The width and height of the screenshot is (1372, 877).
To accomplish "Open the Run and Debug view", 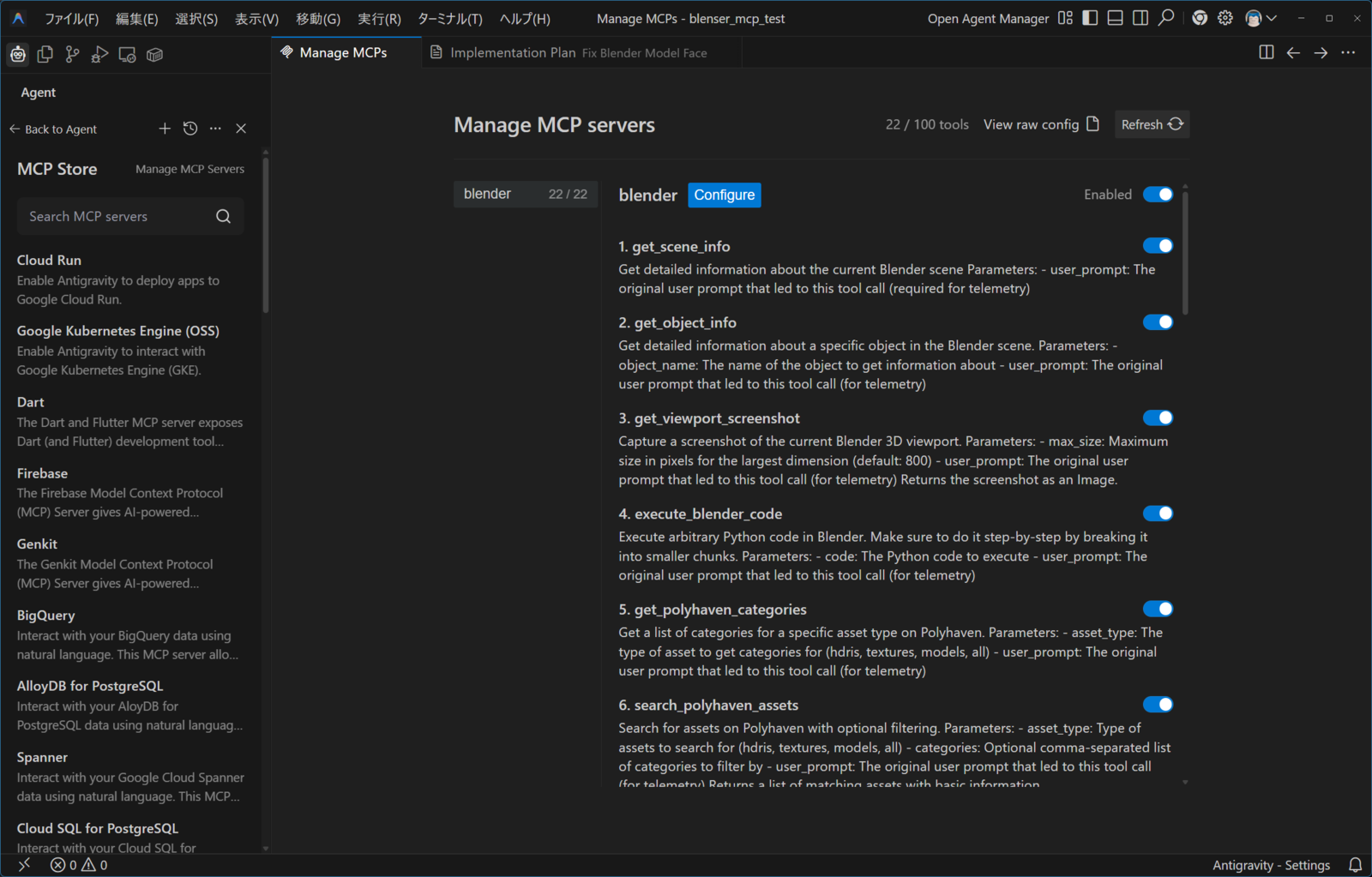I will pos(100,54).
